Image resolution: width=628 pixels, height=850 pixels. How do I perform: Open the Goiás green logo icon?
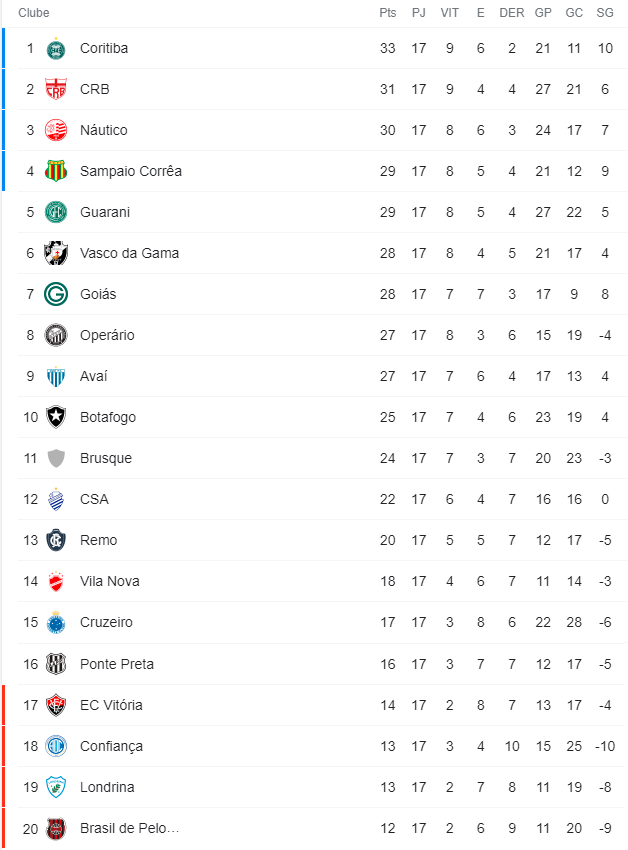[x=56, y=294]
